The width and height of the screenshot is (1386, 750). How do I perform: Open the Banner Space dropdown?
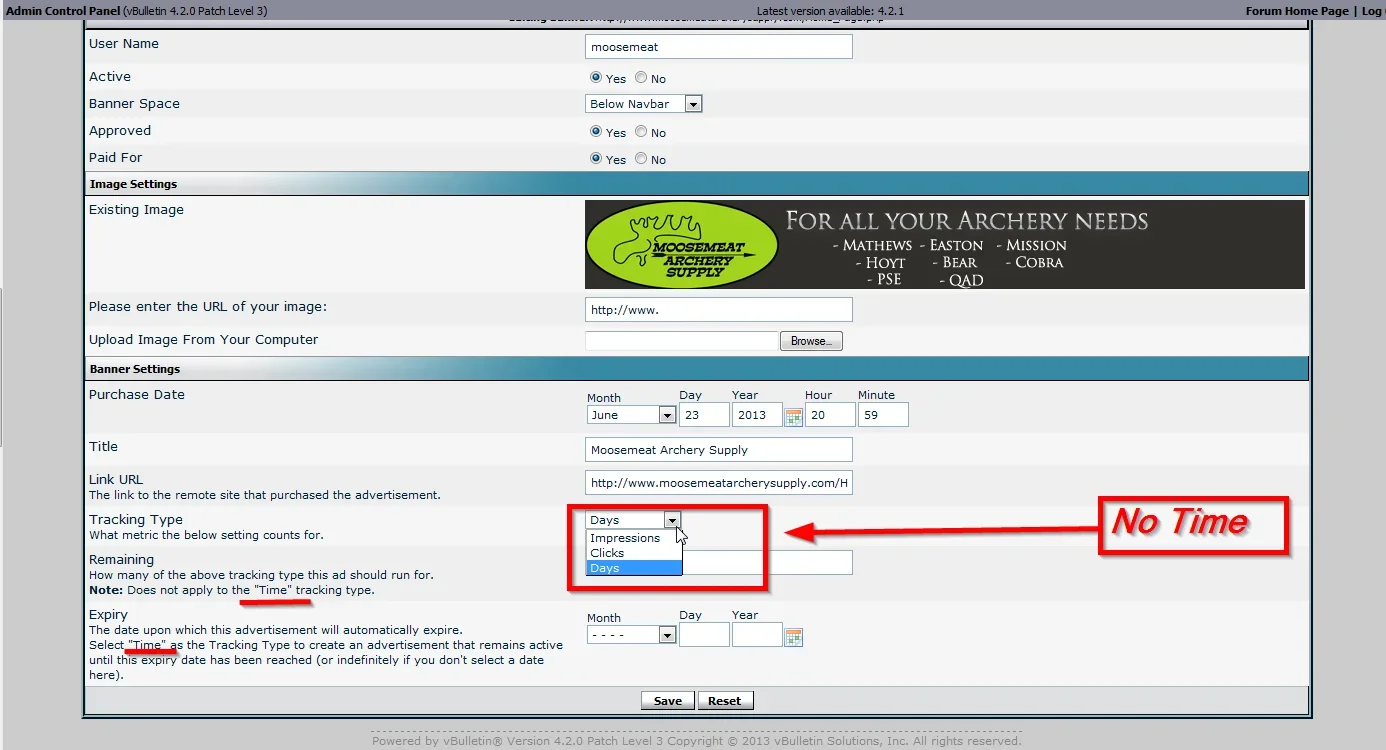[x=643, y=104]
